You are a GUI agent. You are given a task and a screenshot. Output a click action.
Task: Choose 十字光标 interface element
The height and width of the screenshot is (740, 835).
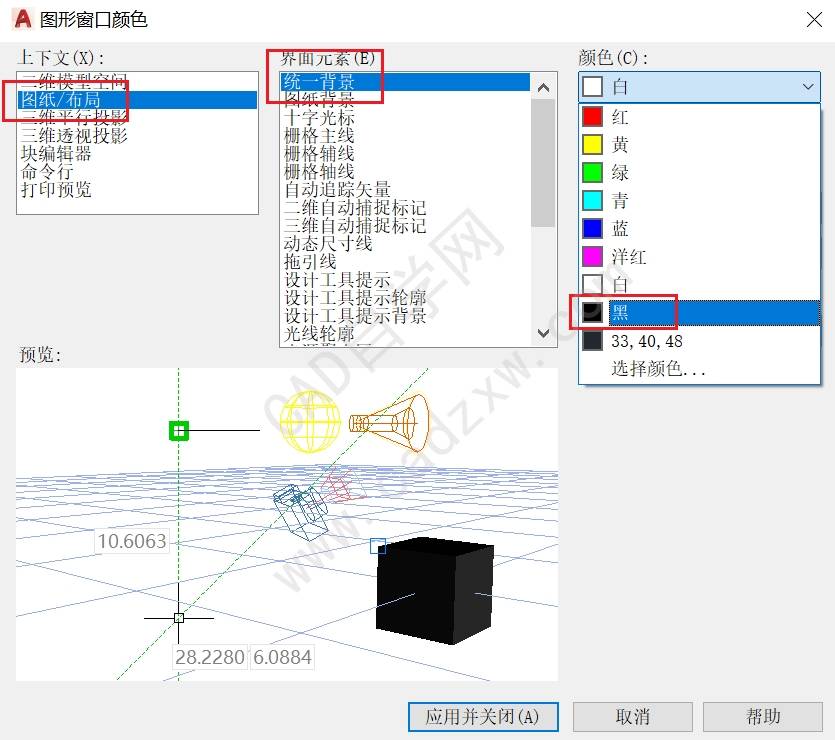pyautogui.click(x=319, y=118)
